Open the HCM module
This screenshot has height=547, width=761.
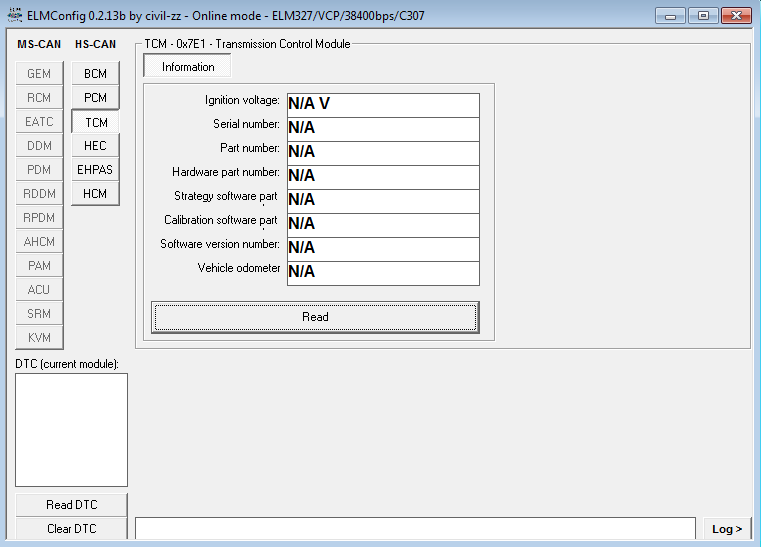coord(95,194)
